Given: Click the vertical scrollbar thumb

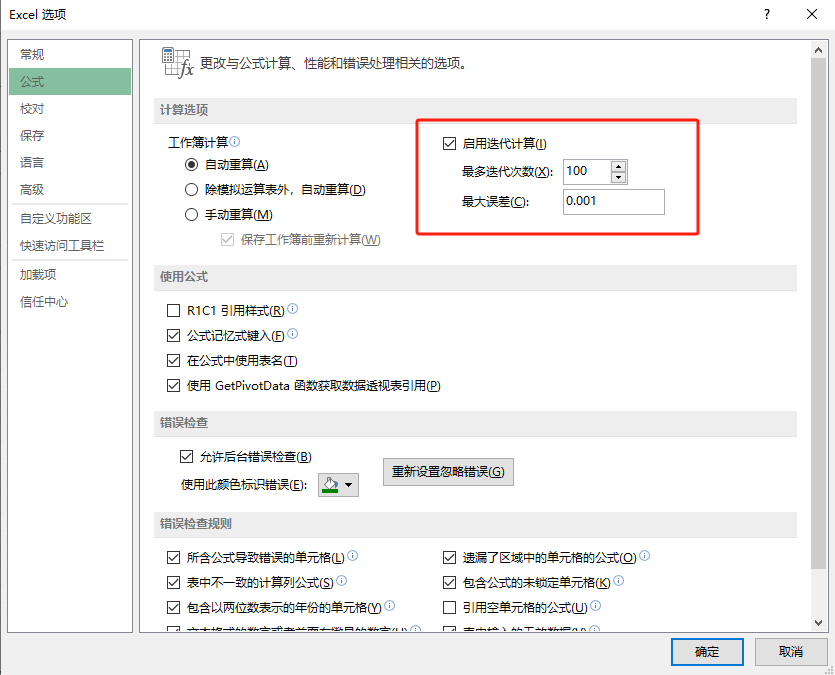Looking at the screenshot, I should point(818,313).
